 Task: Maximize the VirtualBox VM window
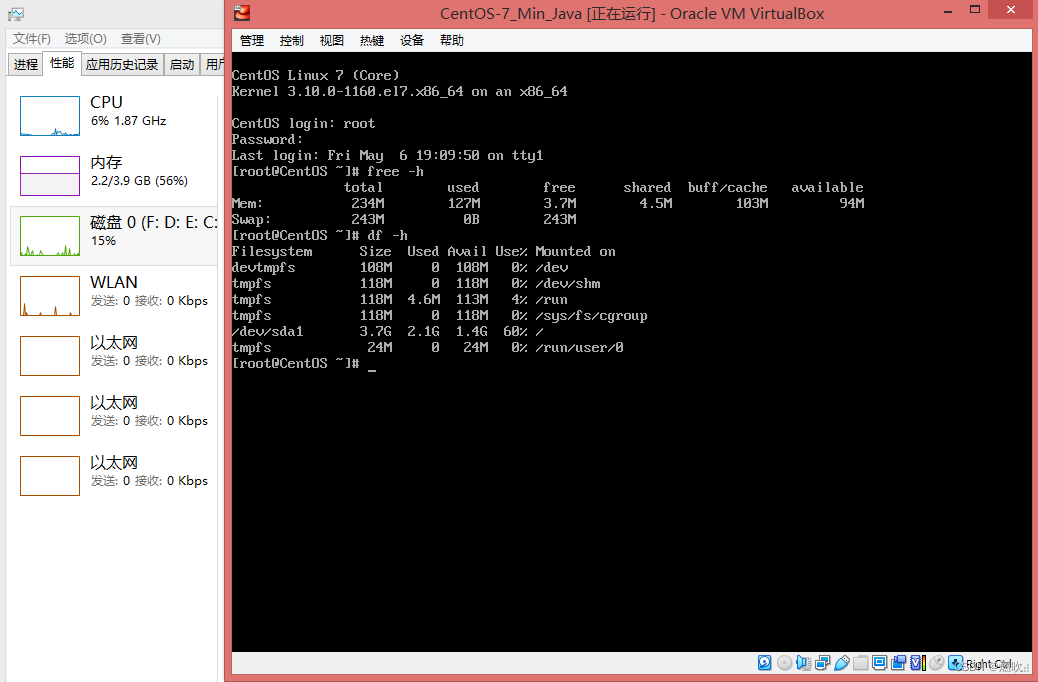pos(974,10)
